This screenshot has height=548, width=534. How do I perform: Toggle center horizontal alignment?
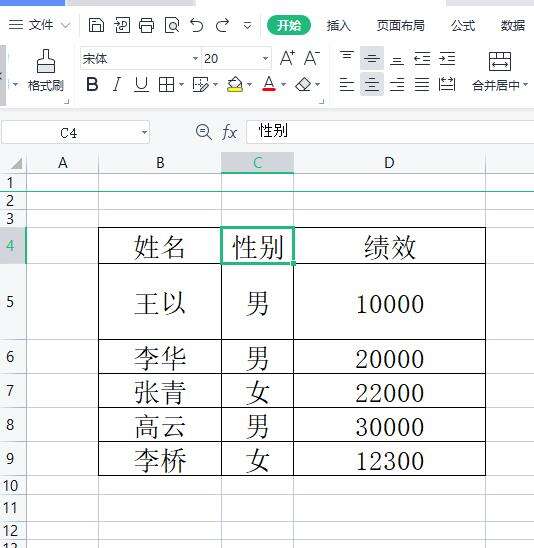click(372, 84)
